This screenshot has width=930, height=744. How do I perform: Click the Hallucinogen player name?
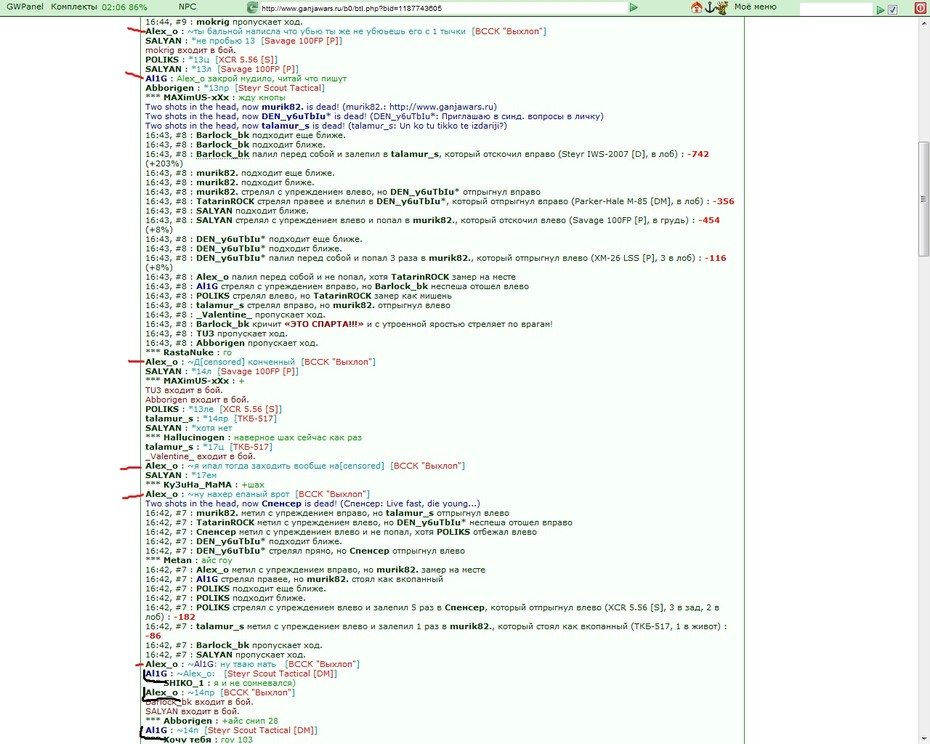coord(194,437)
